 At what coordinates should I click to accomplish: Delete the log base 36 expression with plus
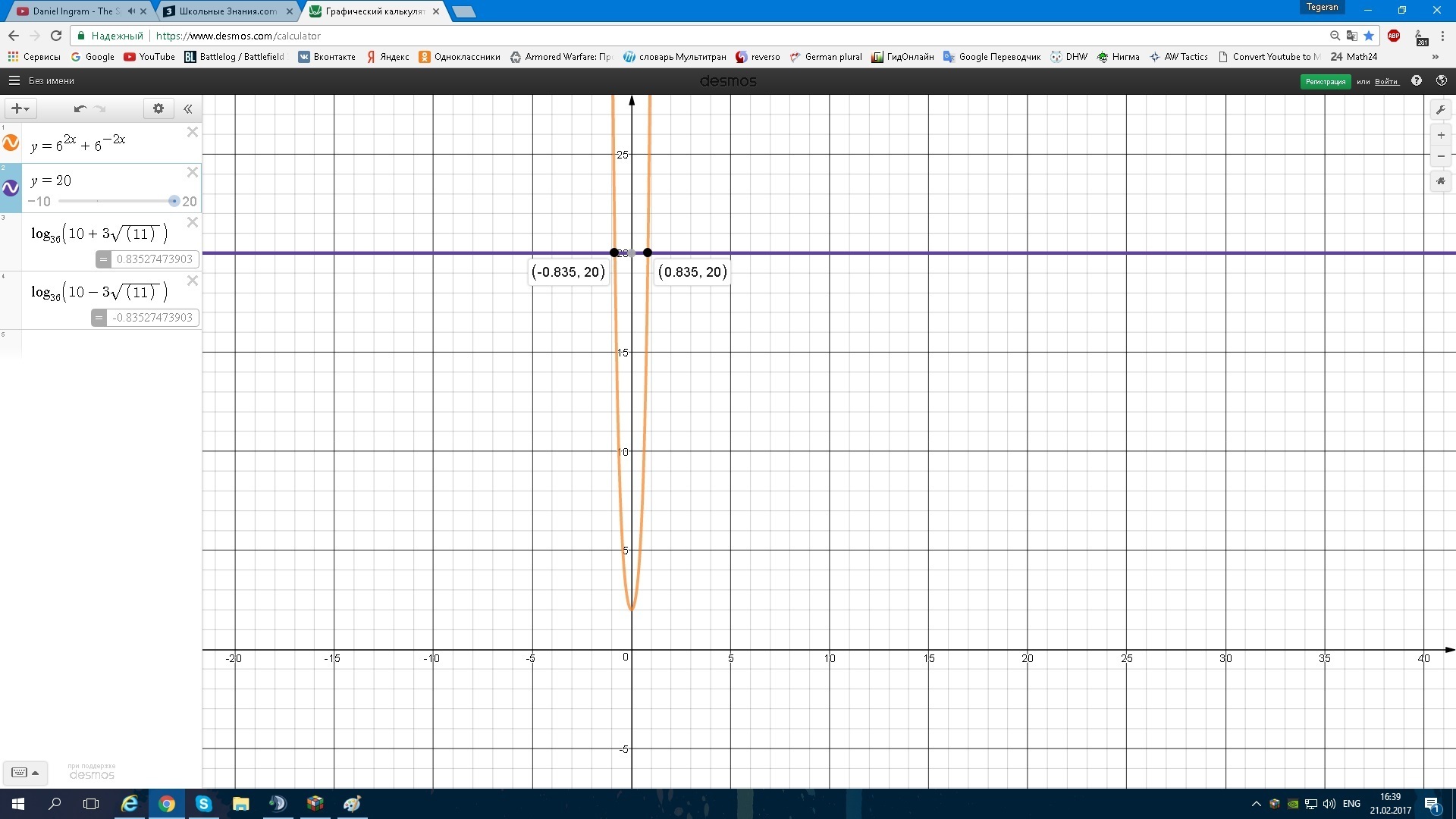pyautogui.click(x=193, y=222)
